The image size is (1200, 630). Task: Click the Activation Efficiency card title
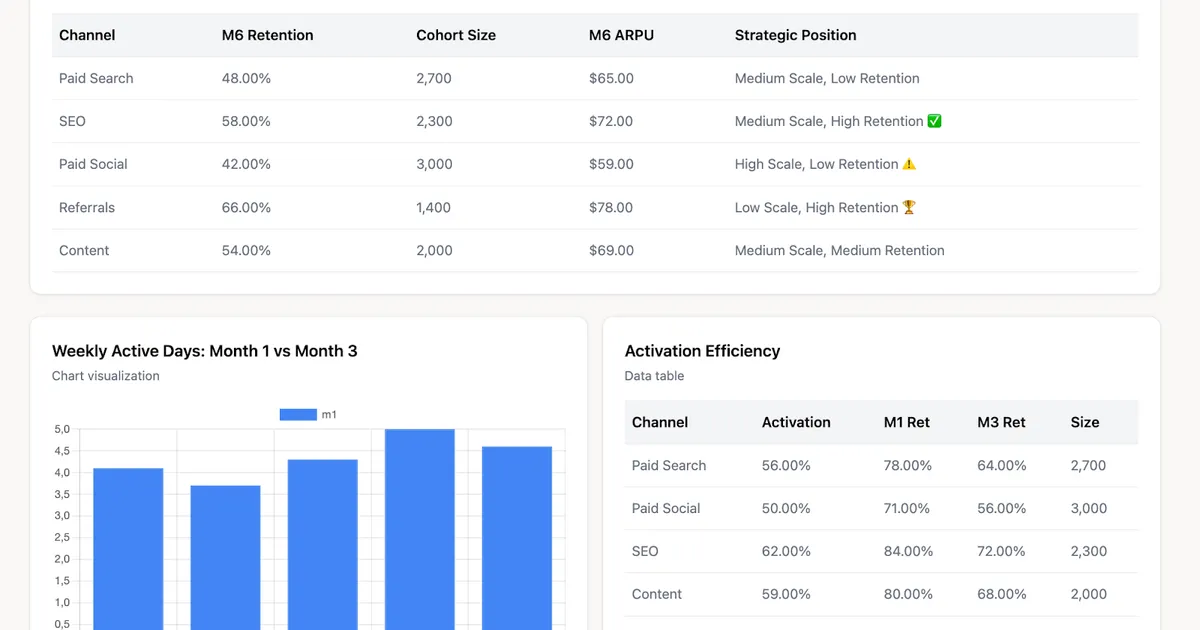pyautogui.click(x=702, y=351)
